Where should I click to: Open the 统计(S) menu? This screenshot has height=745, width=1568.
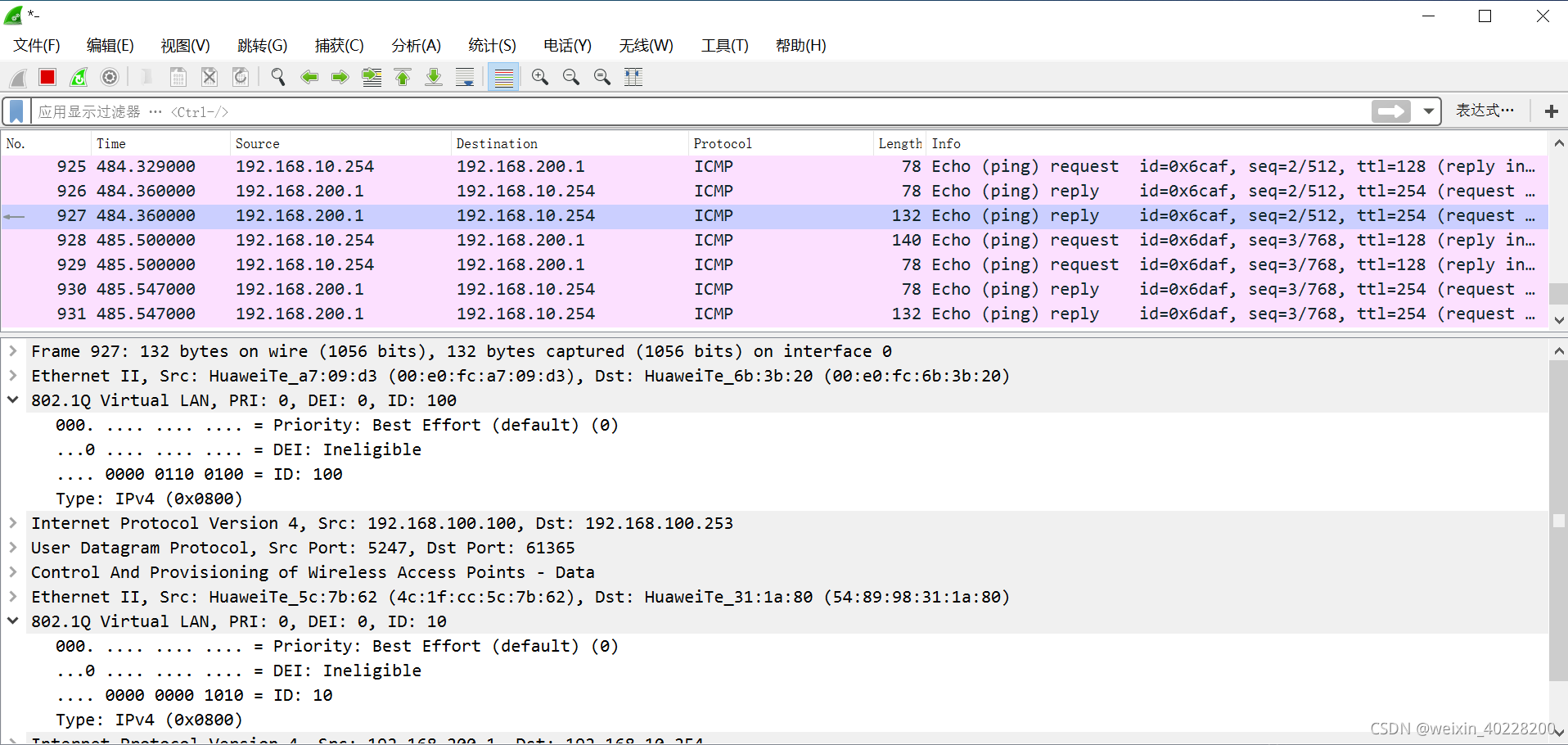tap(493, 46)
